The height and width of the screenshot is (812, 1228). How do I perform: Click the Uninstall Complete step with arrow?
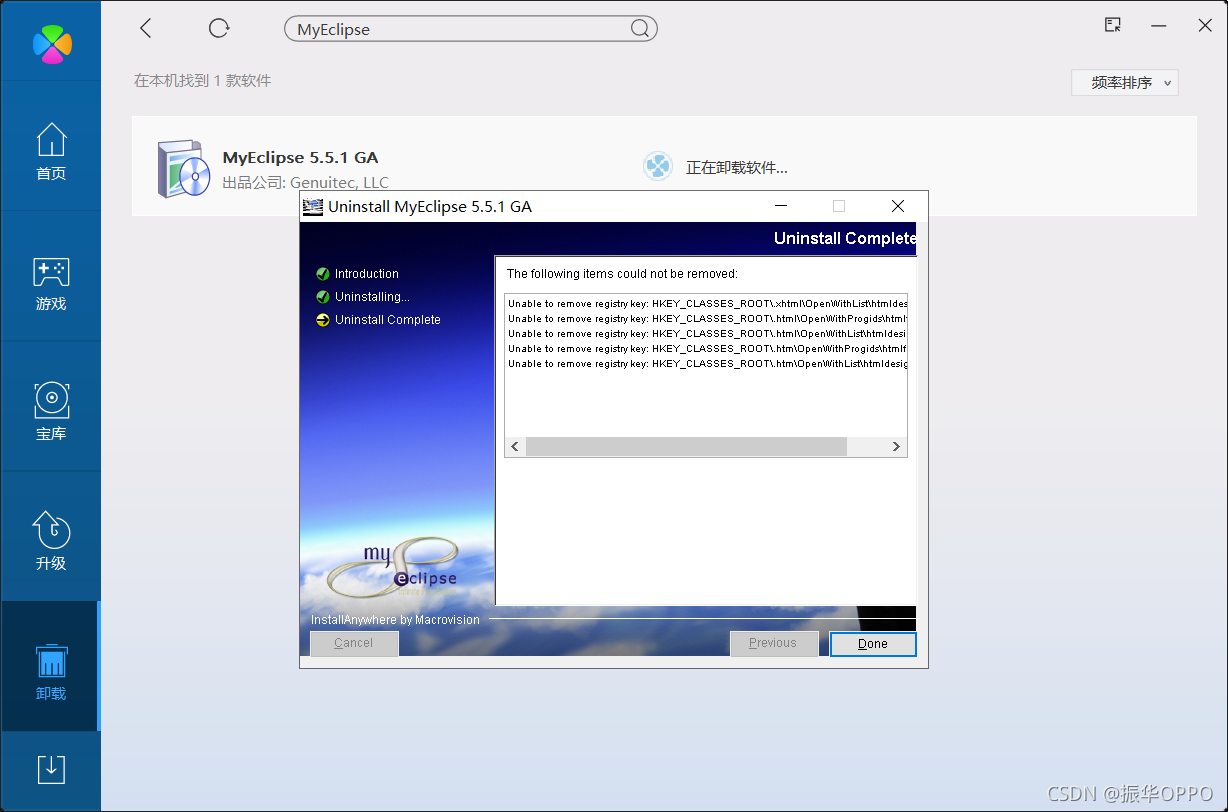click(388, 320)
